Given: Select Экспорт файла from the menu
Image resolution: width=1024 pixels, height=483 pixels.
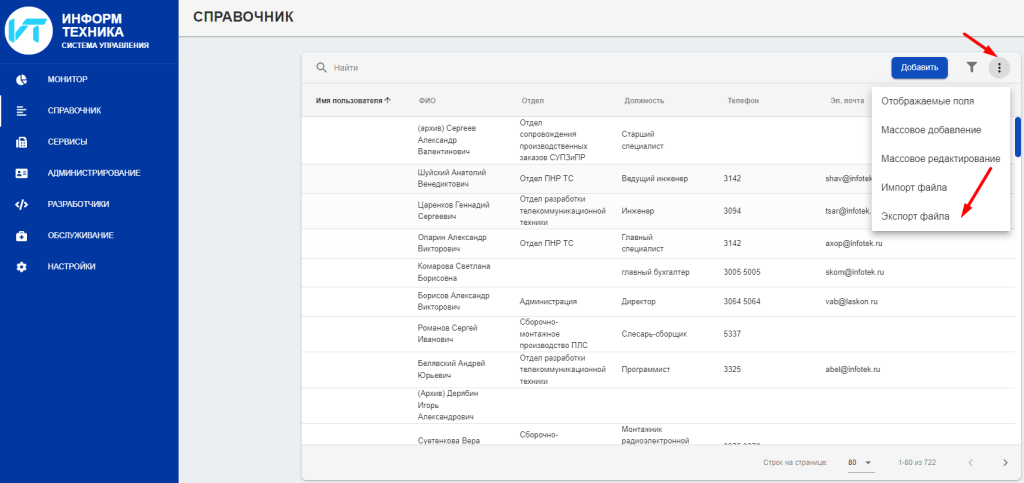Looking at the screenshot, I should click(x=914, y=215).
